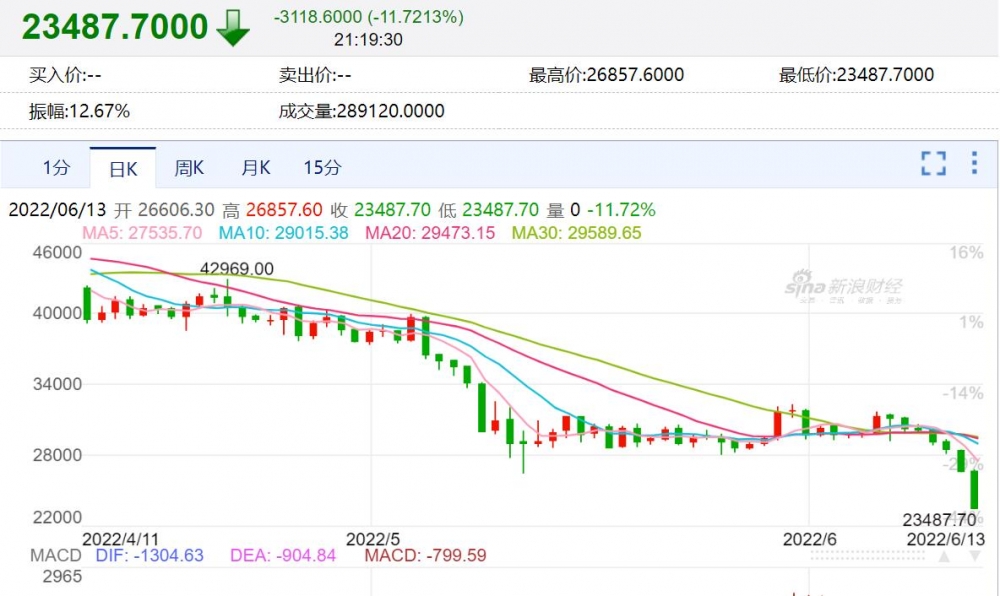Open the fullscreen chart view icon
The width and height of the screenshot is (1000, 596).
pos(933,163)
